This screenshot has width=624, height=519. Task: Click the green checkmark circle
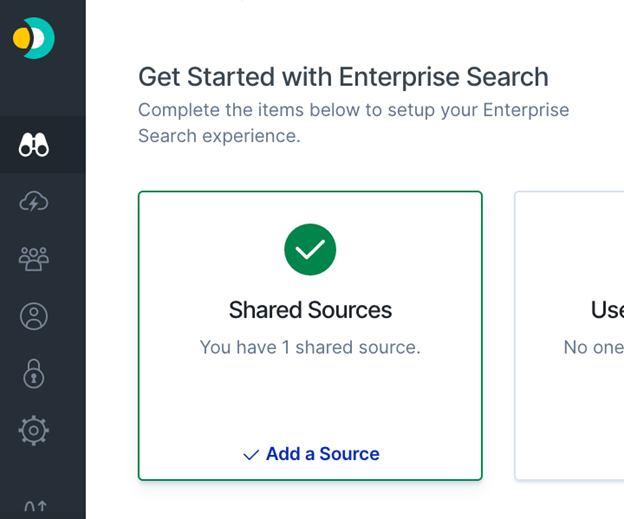(310, 250)
